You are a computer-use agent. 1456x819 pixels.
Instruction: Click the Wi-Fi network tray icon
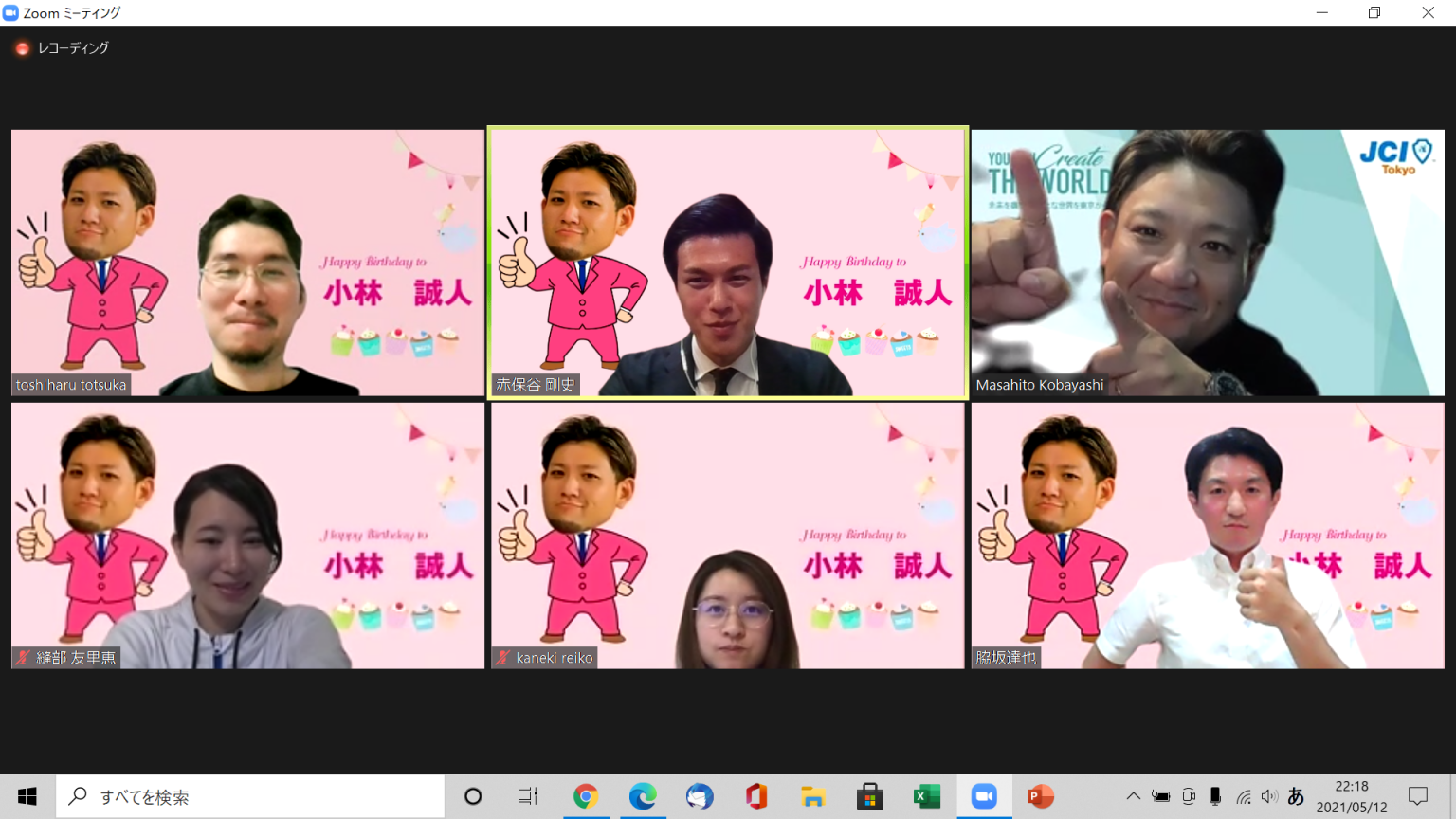pos(1243,796)
